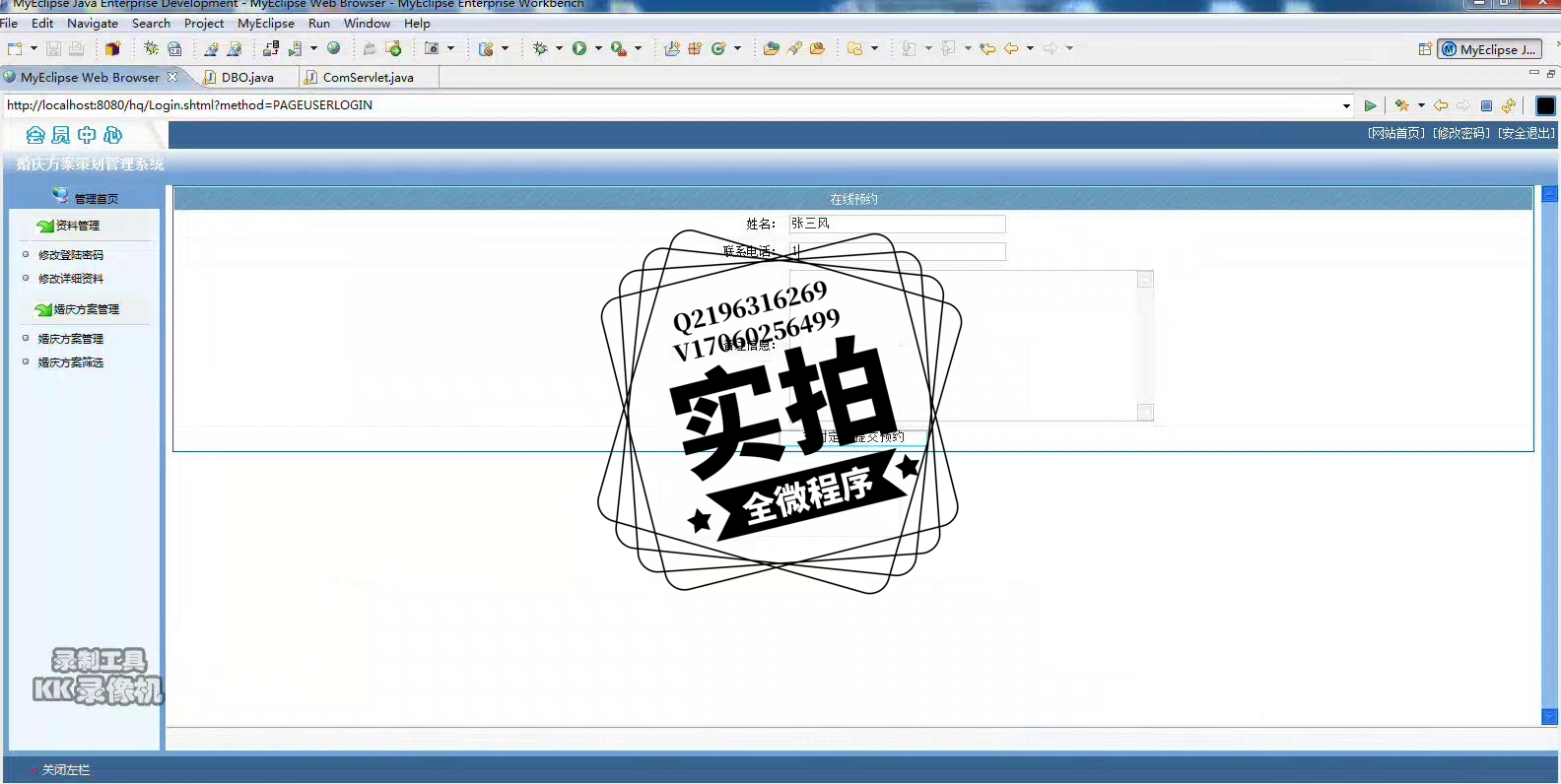This screenshot has height=784, width=1561.
Task: Click the 联系电话 phone input field
Action: (897, 251)
